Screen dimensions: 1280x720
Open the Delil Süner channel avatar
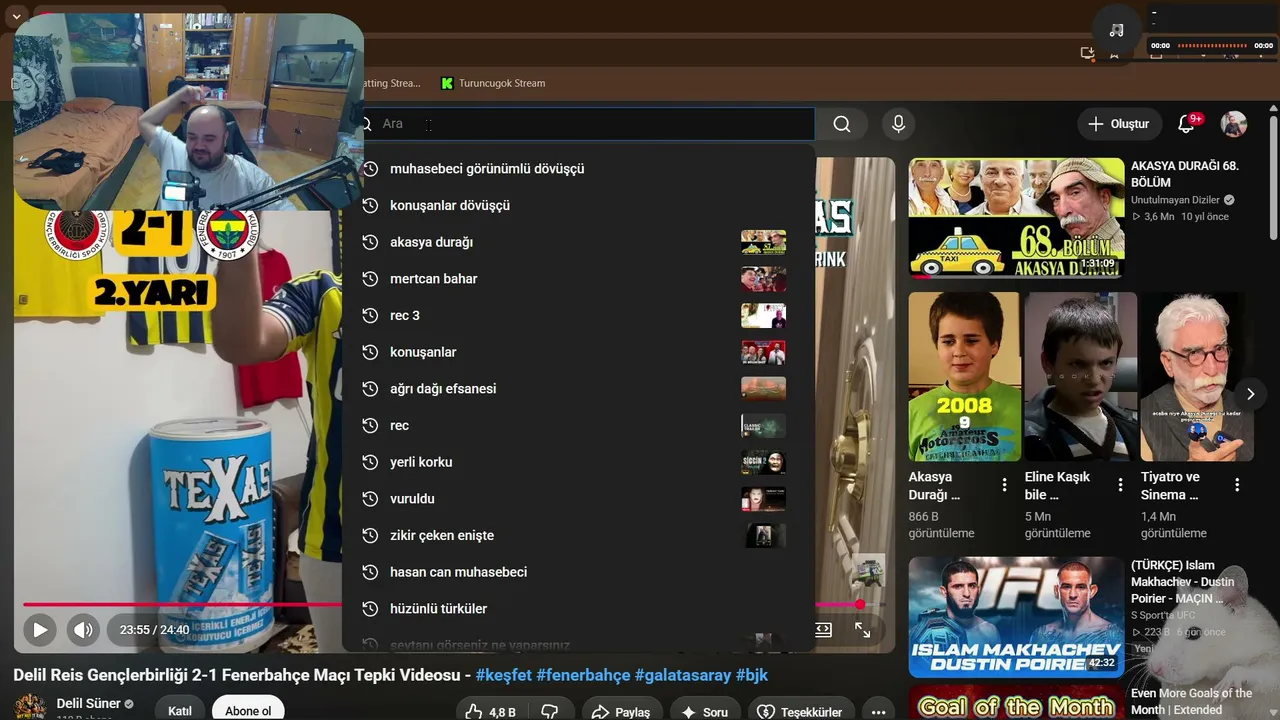pyautogui.click(x=29, y=707)
